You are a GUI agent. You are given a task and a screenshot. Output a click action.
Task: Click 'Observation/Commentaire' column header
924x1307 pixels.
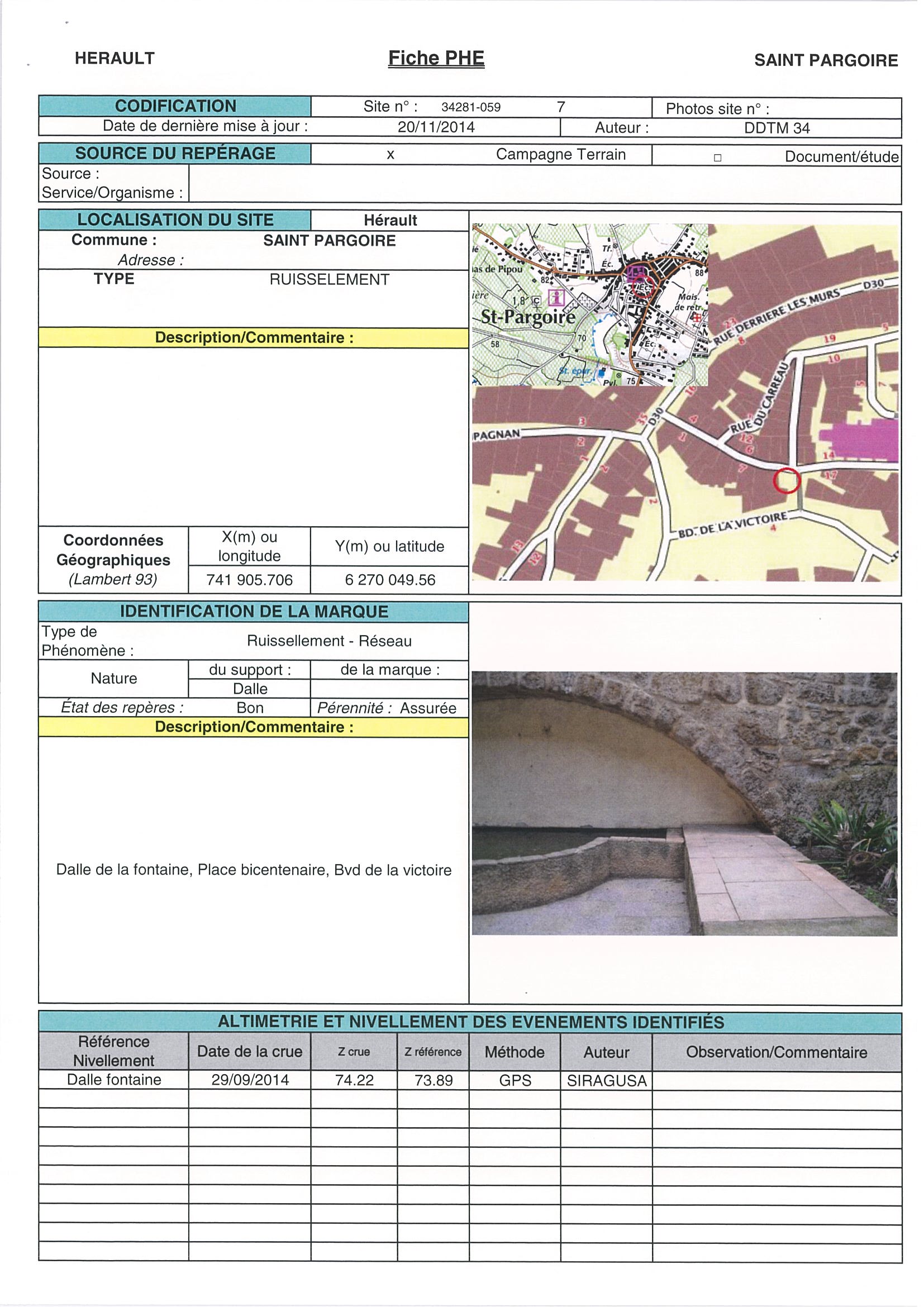tap(777, 1052)
